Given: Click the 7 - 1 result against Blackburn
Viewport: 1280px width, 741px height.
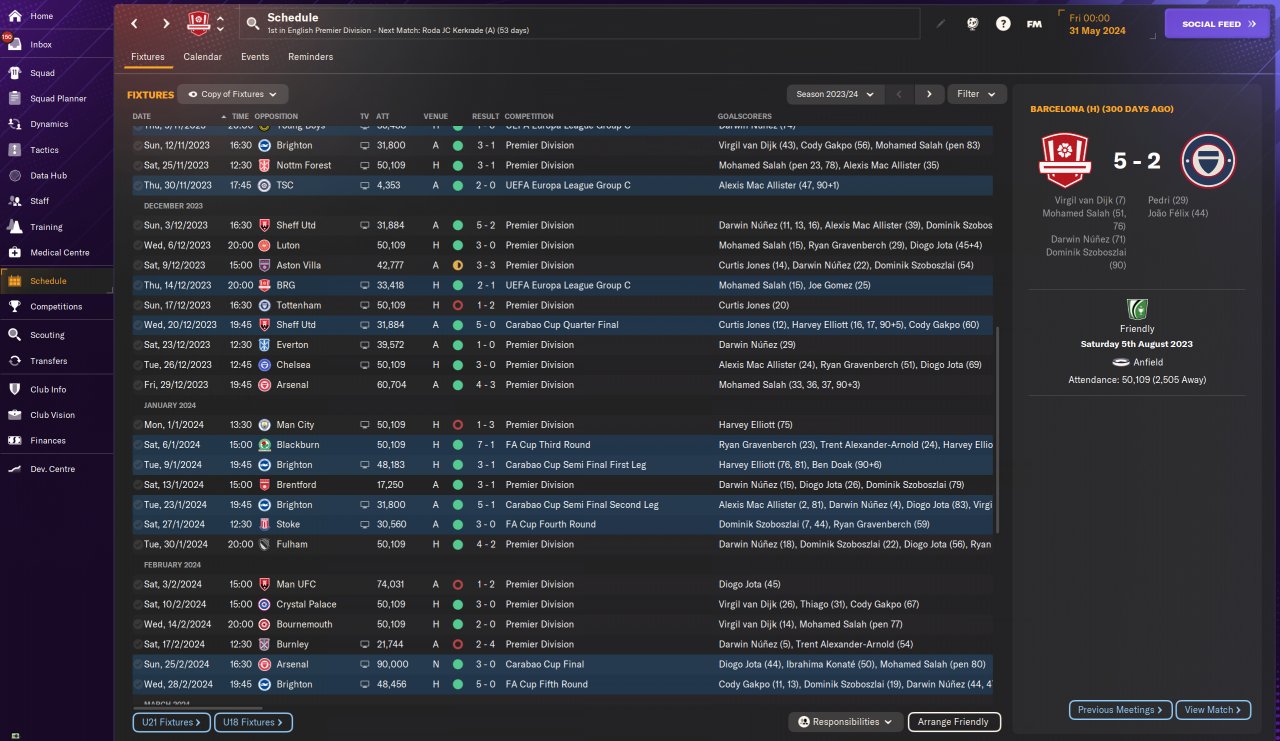Looking at the screenshot, I should pyautogui.click(x=485, y=445).
